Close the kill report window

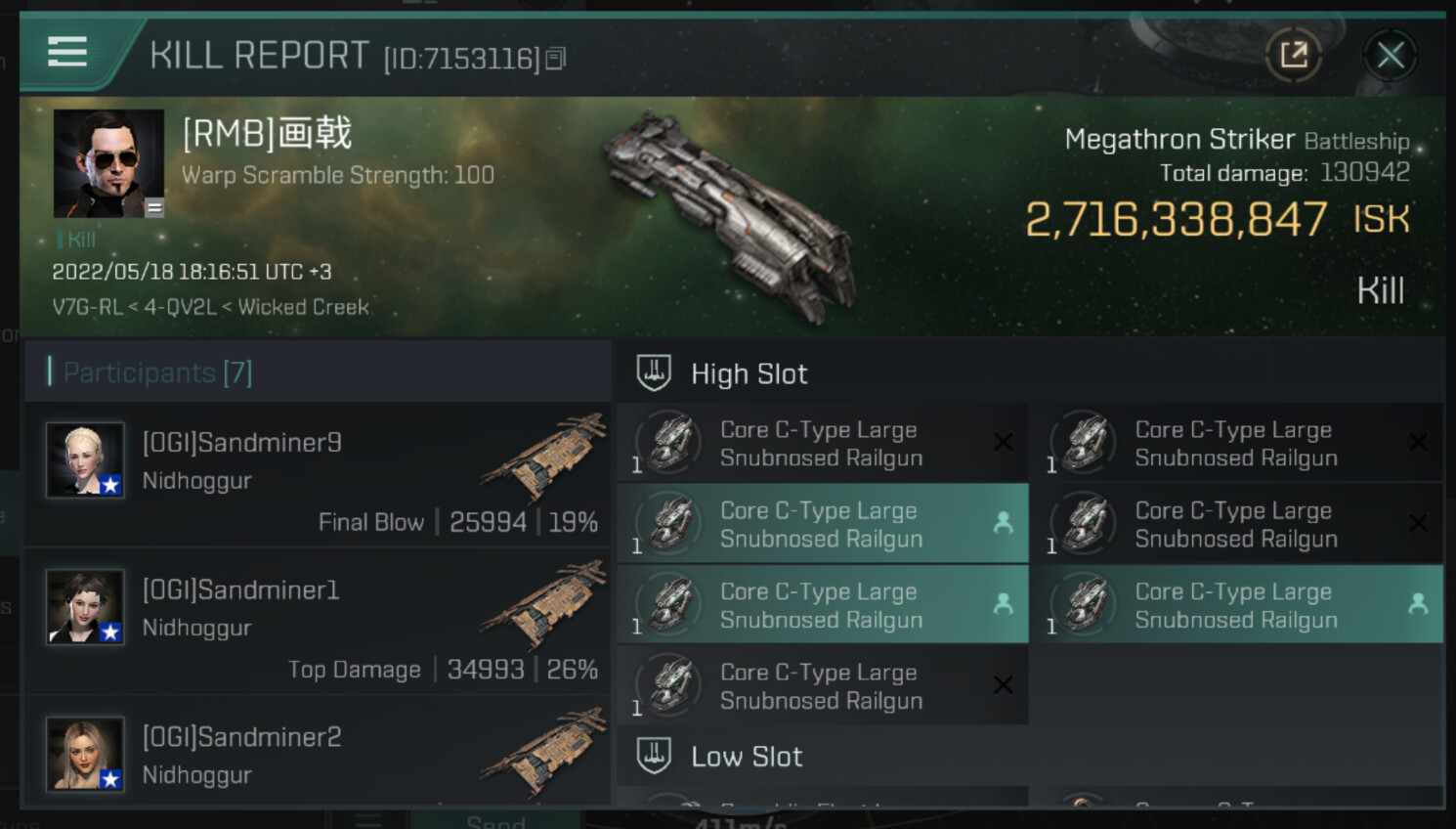[1390, 56]
